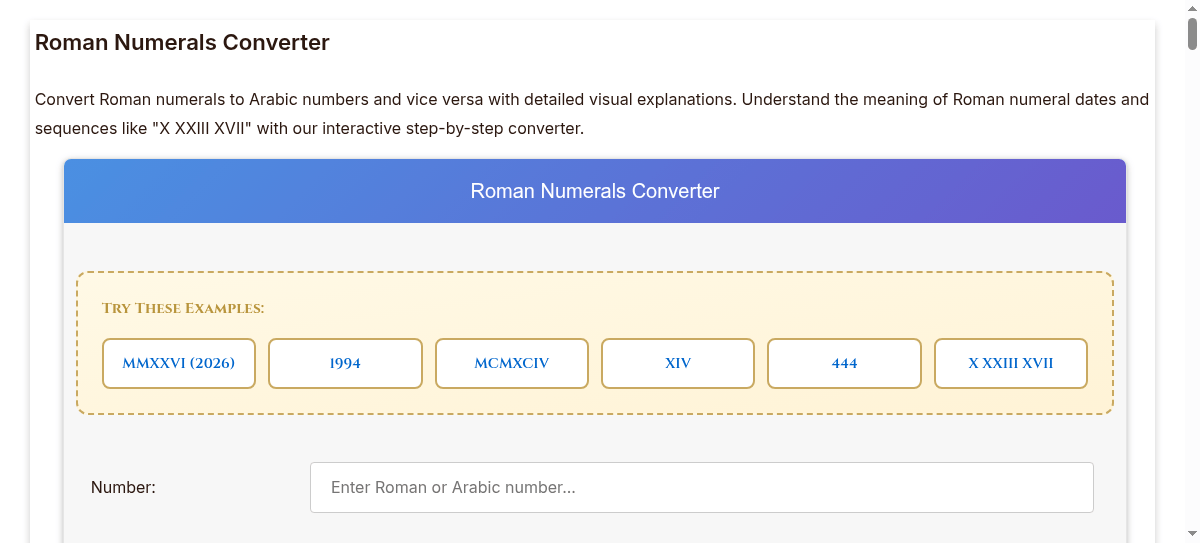Try the MCMXCIV example
This screenshot has height=543, width=1200.
[x=511, y=363]
